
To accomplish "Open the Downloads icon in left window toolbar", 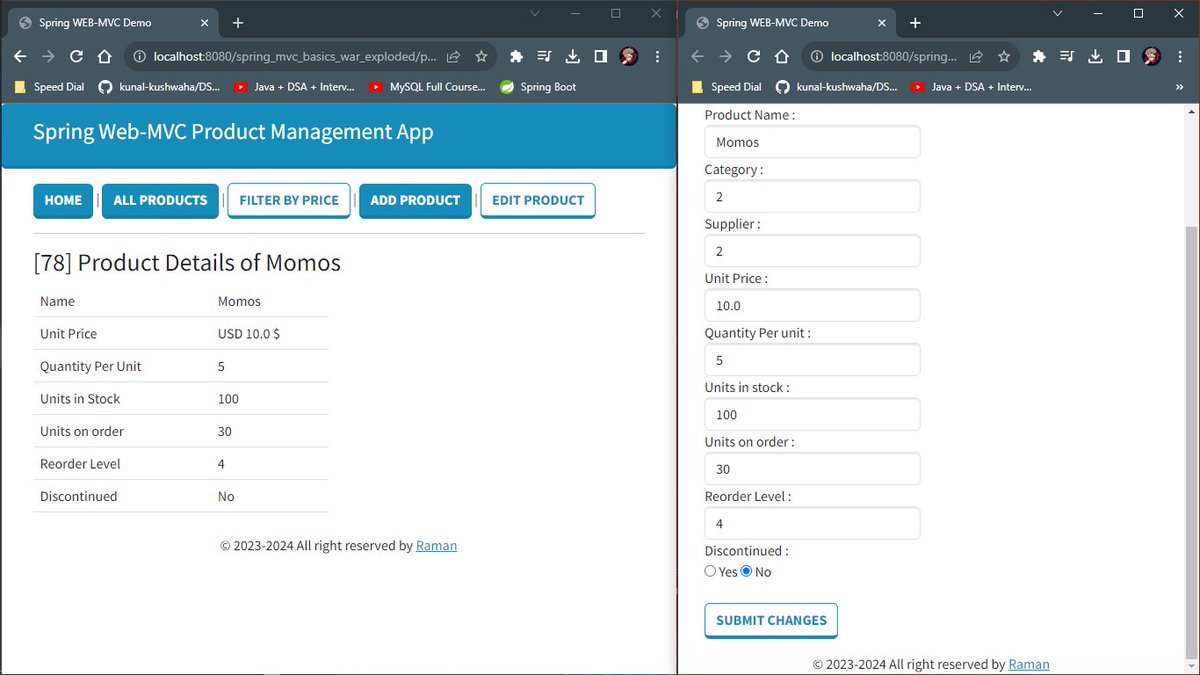I will pyautogui.click(x=572, y=56).
